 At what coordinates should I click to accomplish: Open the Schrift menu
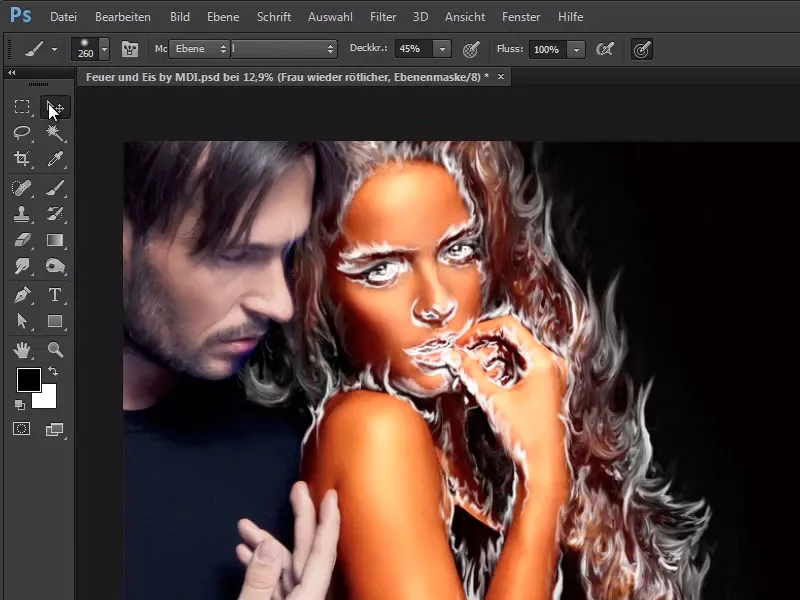pos(274,17)
